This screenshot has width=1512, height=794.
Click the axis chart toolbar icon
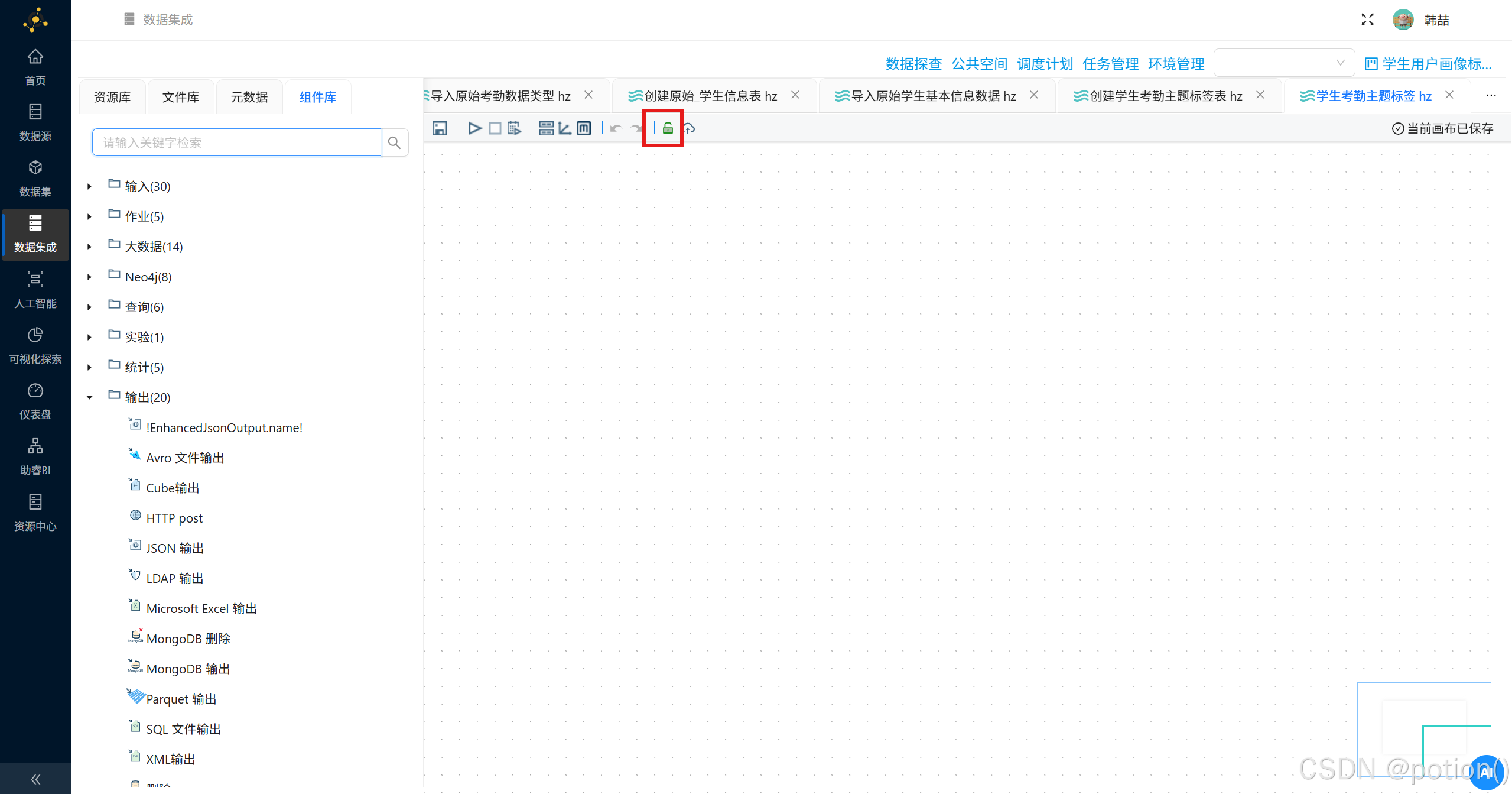[565, 128]
